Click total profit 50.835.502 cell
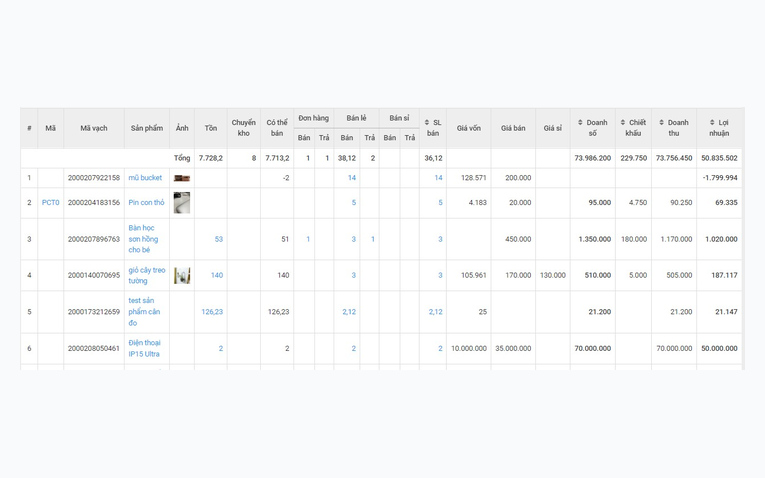 point(719,158)
